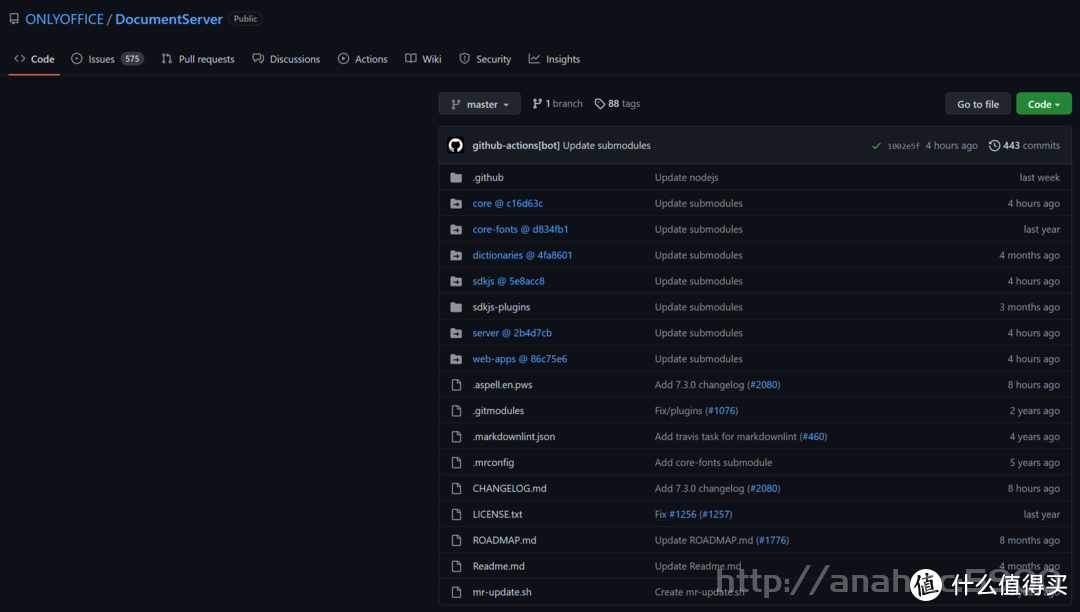Open the Discussions tab
This screenshot has height=612, width=1080.
(x=286, y=59)
